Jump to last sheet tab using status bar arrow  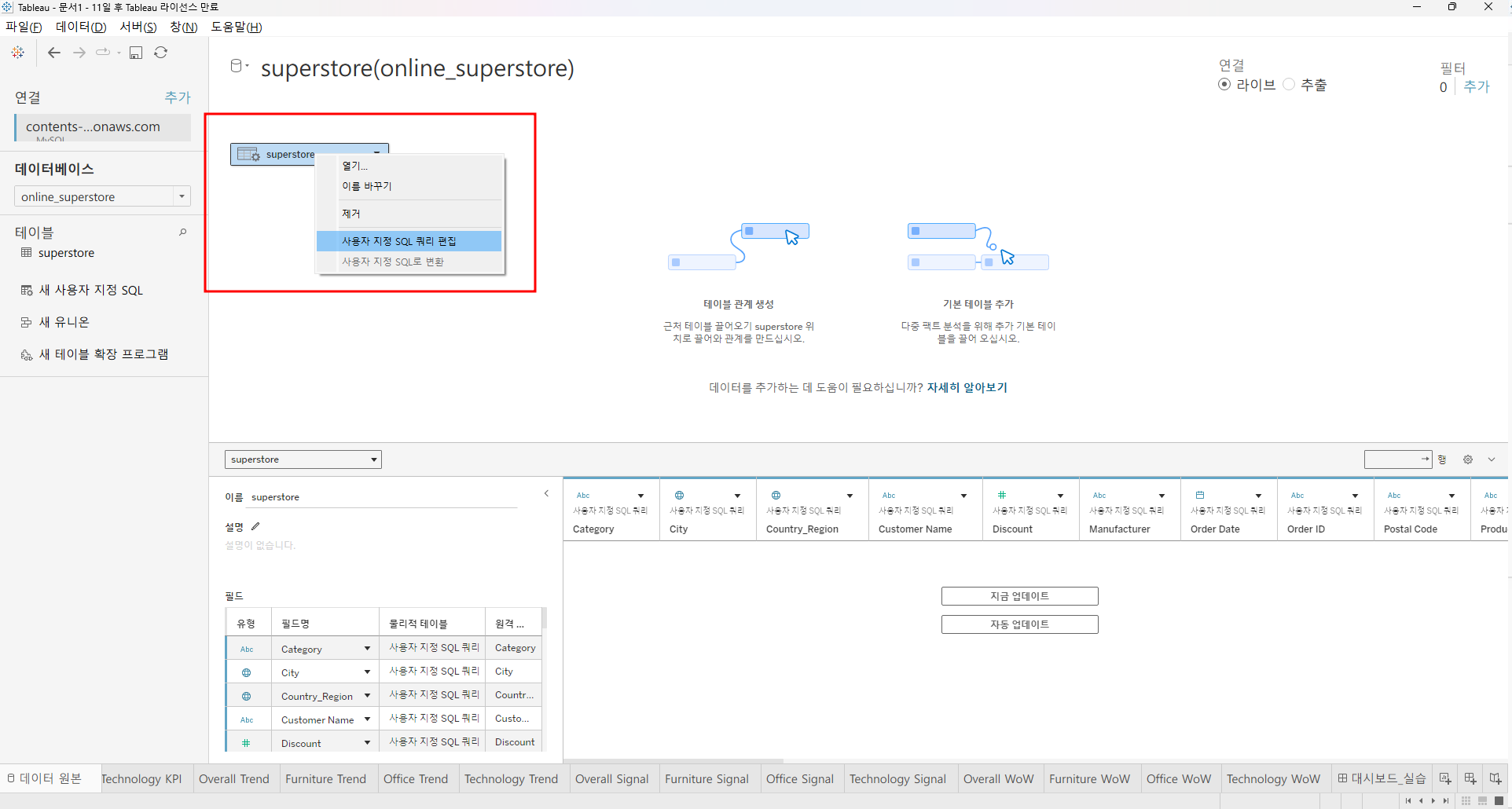(1446, 801)
